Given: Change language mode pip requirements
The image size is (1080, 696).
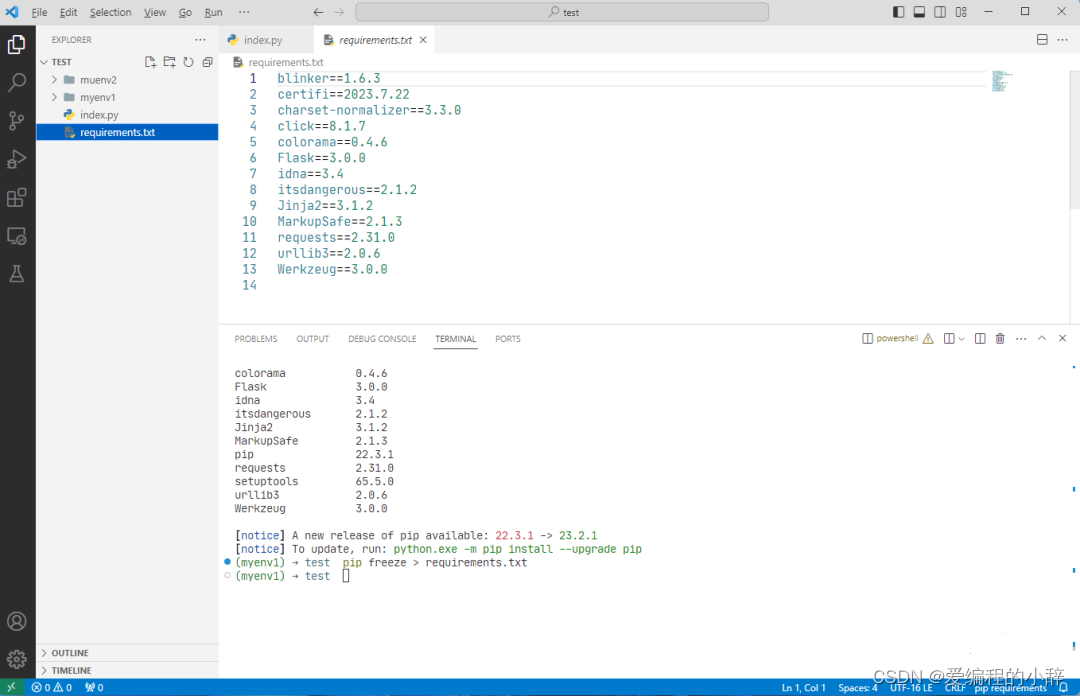Looking at the screenshot, I should pos(1010,688).
